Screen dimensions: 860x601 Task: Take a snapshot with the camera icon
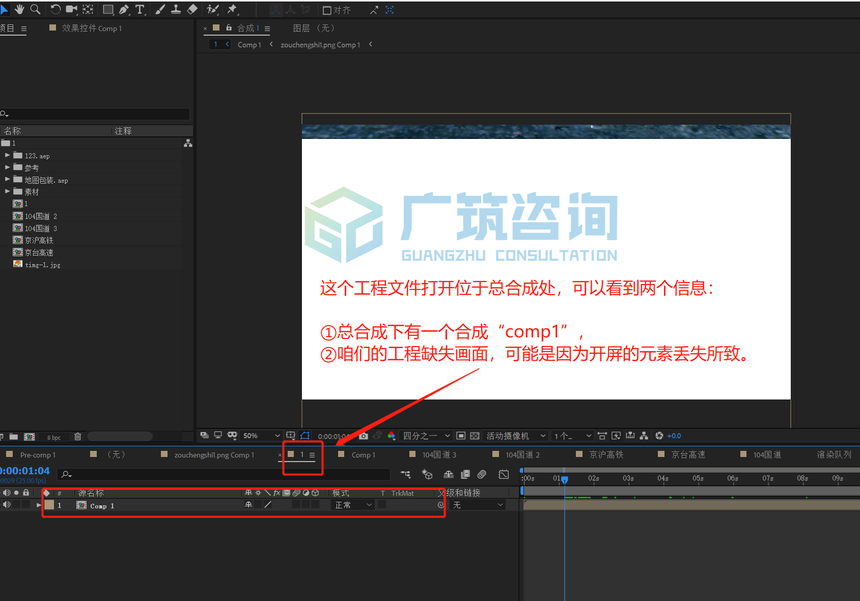(x=363, y=436)
